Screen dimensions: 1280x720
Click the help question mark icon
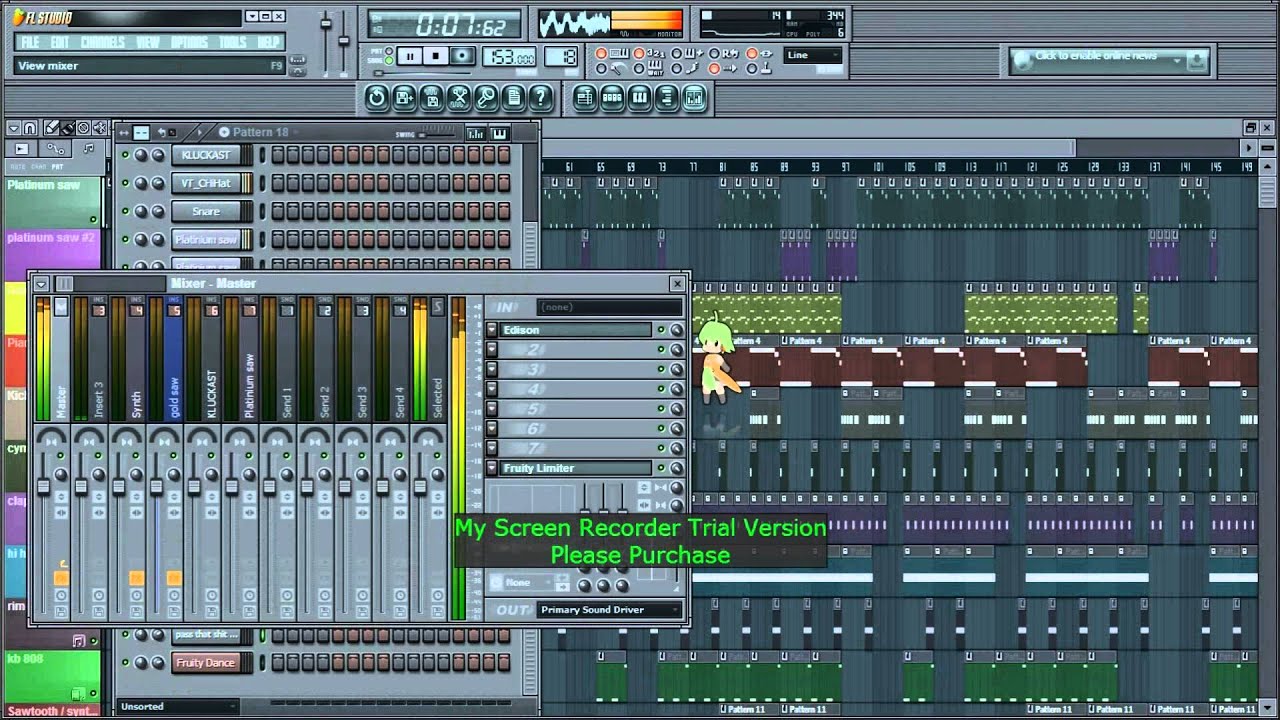540,97
